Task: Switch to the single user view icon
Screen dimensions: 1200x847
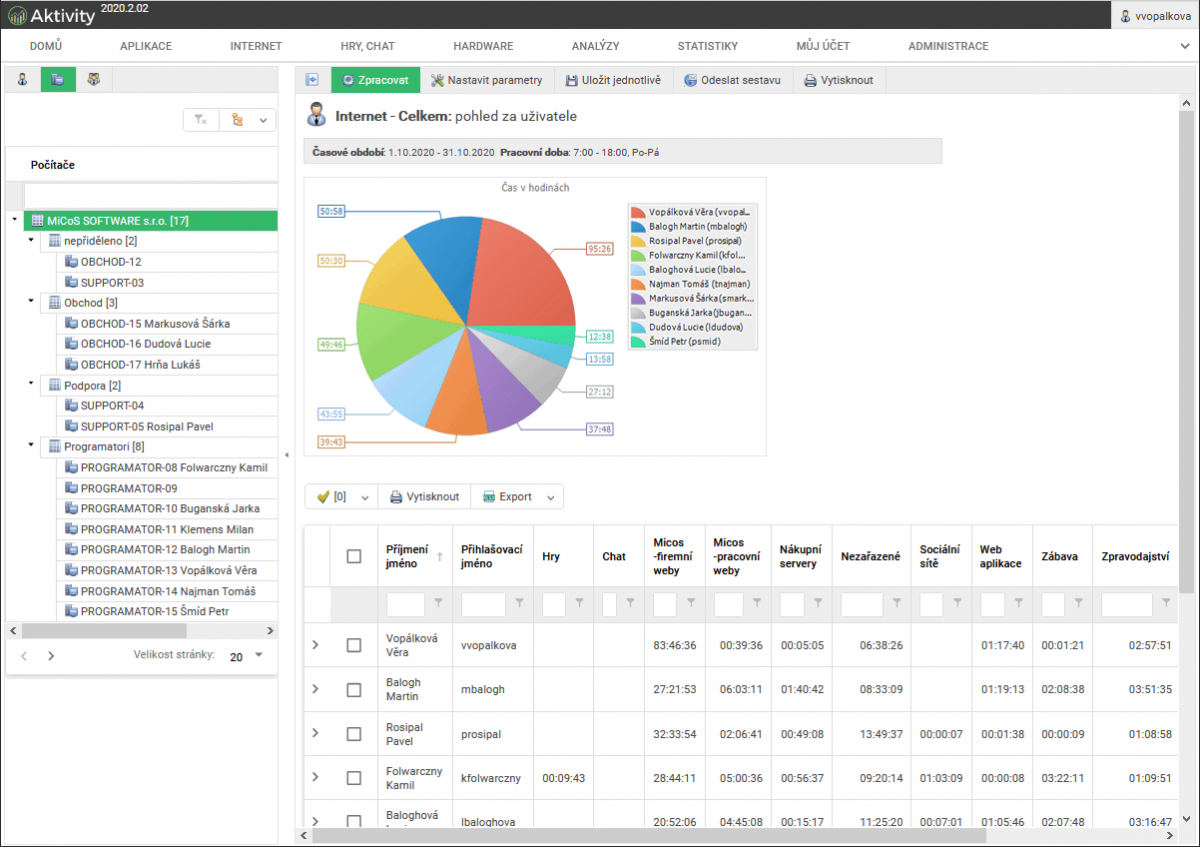Action: 22,80
